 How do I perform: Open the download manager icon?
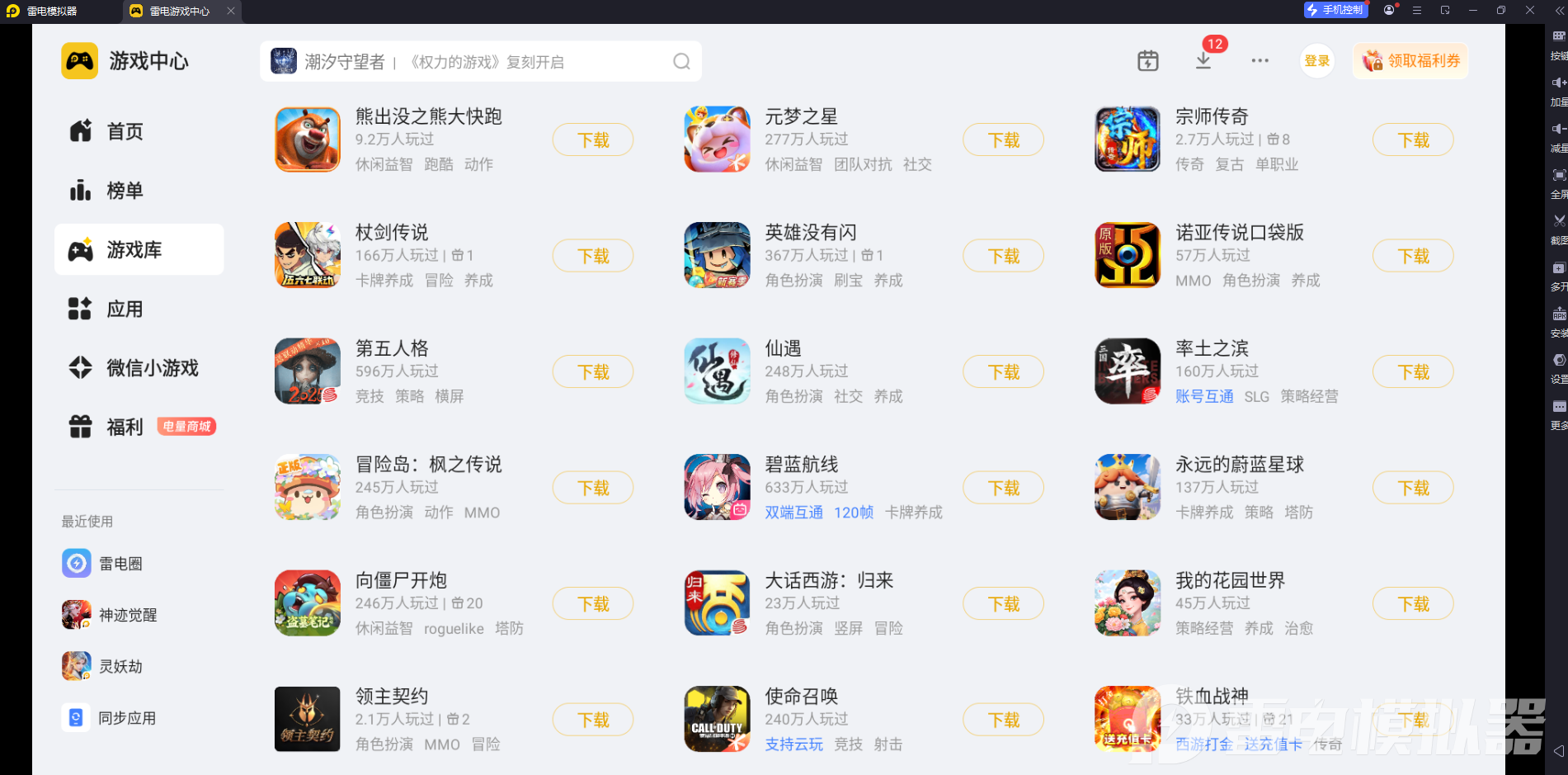coord(1203,61)
